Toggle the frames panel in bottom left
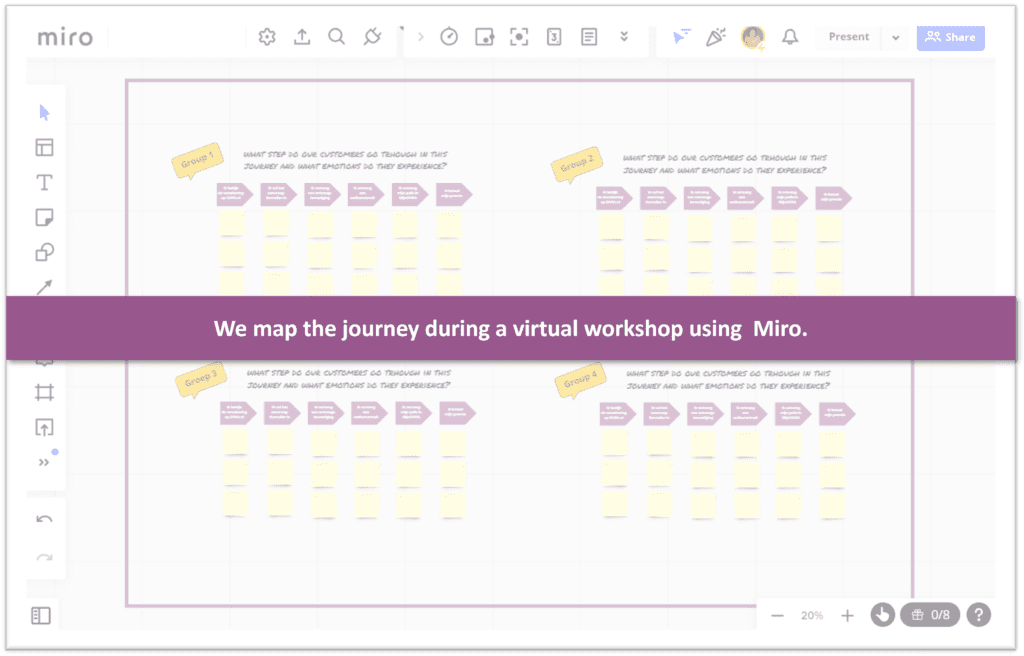This screenshot has height=656, width=1024. [41, 616]
